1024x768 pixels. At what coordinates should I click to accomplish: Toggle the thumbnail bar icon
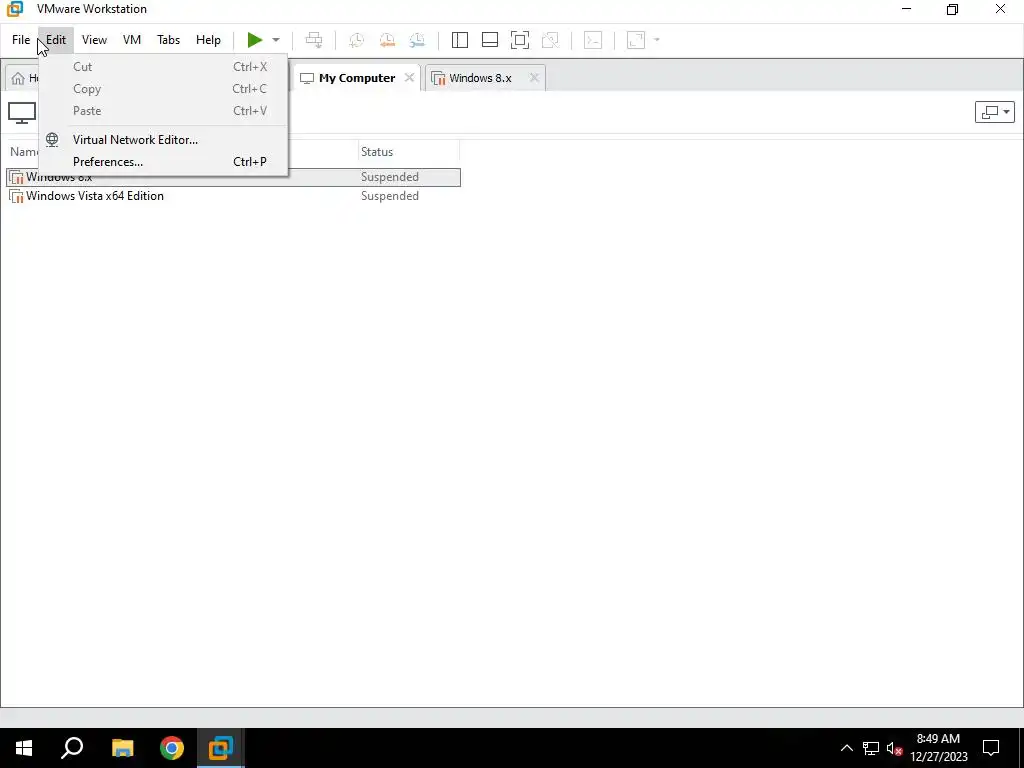click(x=490, y=40)
